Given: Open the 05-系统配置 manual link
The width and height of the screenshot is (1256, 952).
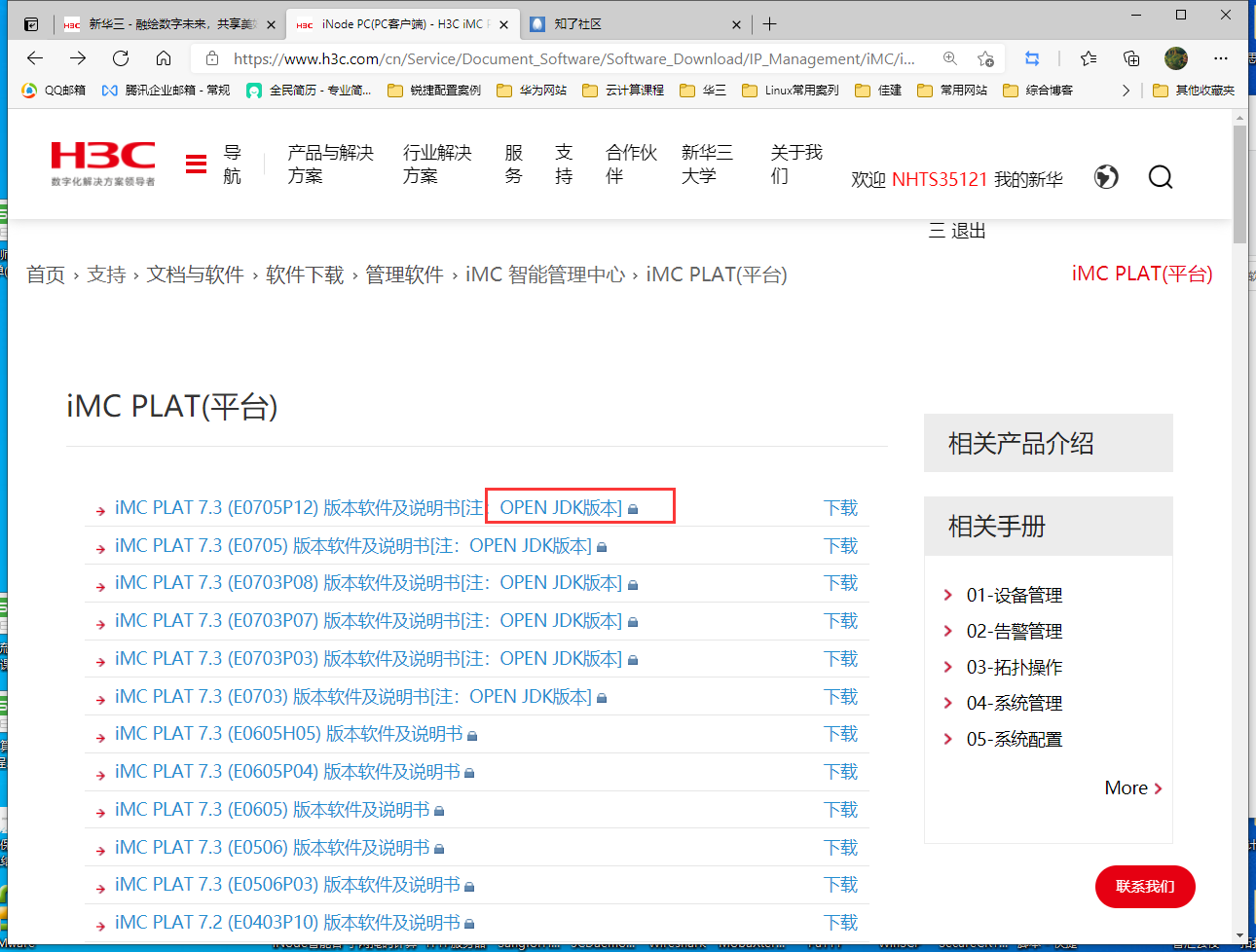Looking at the screenshot, I should [1015, 739].
